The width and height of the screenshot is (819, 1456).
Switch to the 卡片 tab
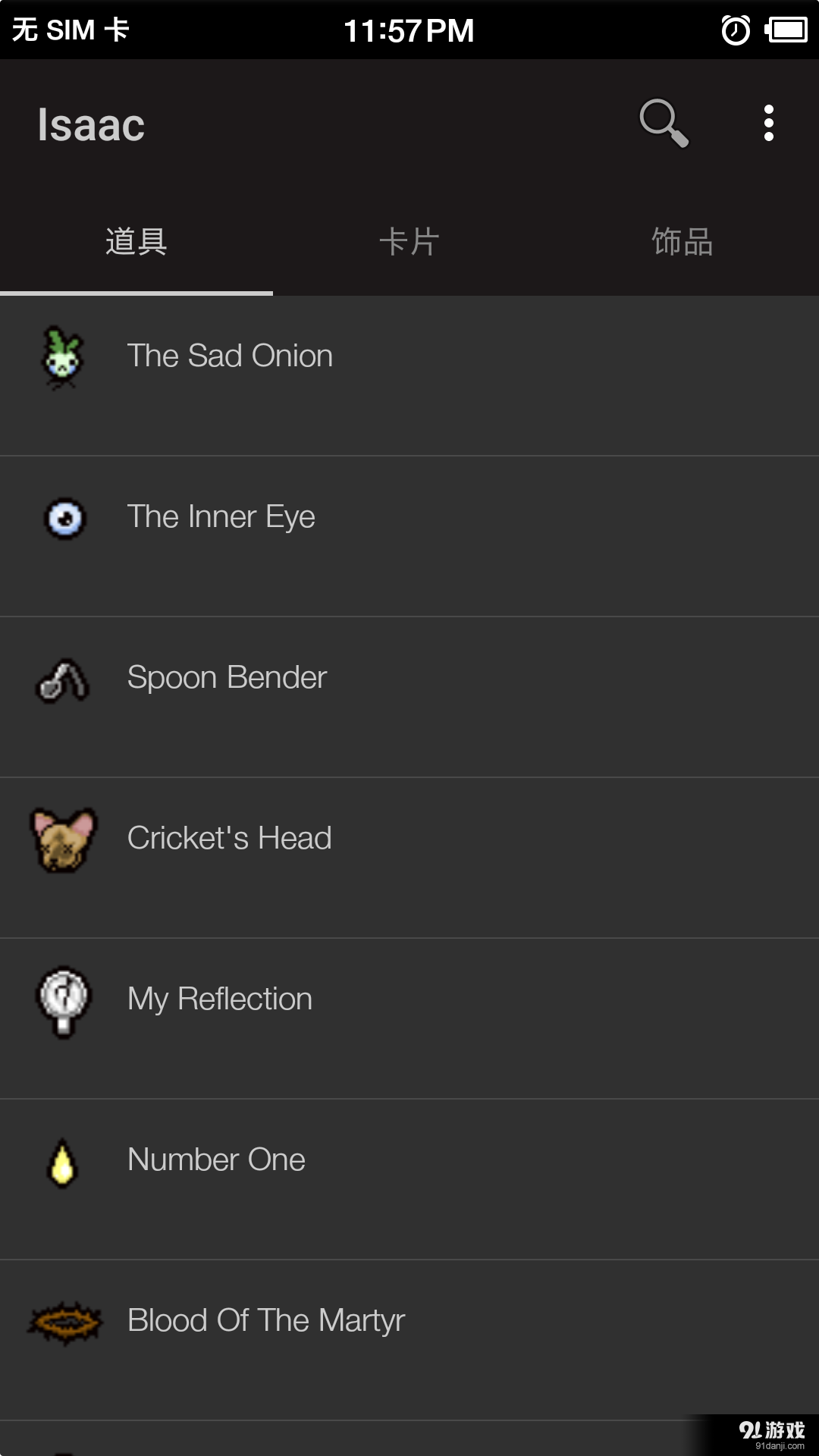click(x=409, y=242)
